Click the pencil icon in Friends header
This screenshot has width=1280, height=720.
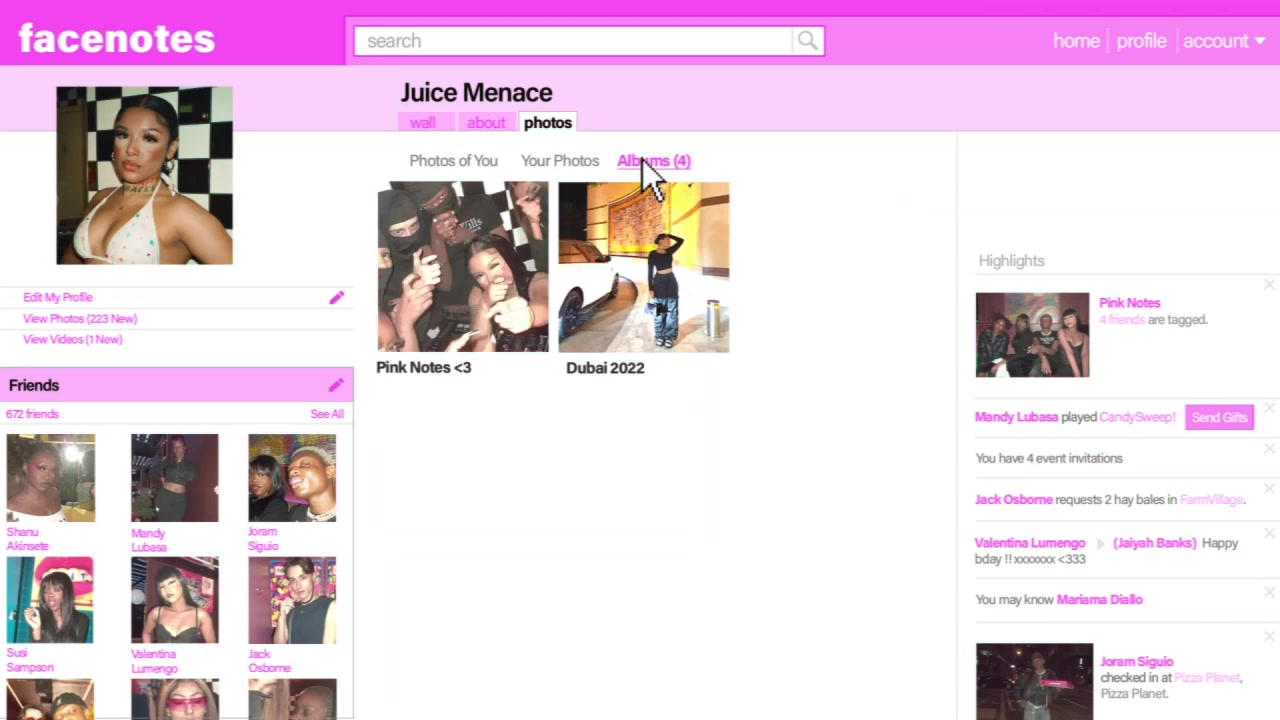[x=336, y=385]
